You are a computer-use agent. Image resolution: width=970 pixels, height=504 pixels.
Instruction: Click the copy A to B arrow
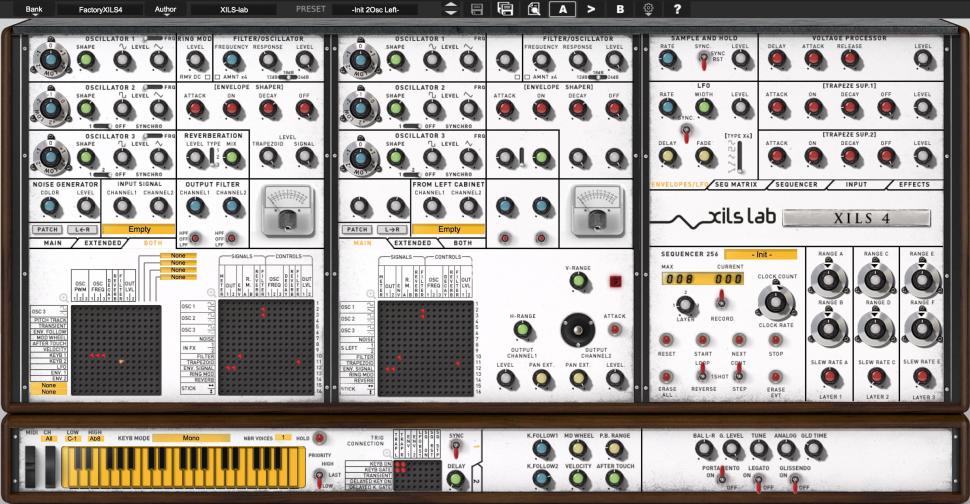click(x=592, y=9)
